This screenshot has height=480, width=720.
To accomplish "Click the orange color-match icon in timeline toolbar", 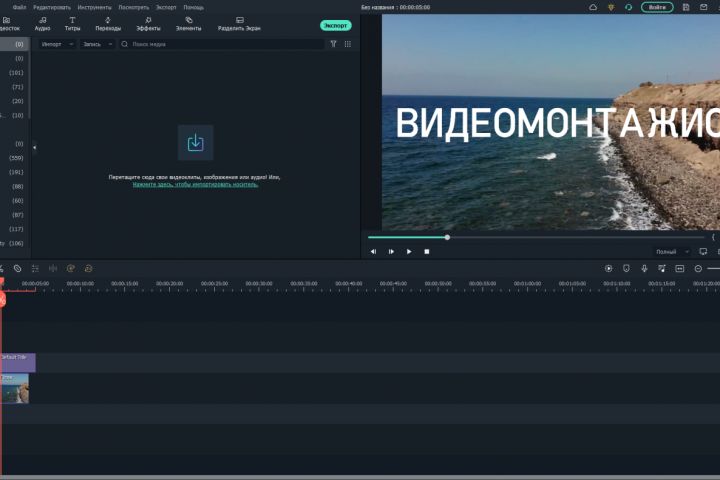I will (89, 269).
